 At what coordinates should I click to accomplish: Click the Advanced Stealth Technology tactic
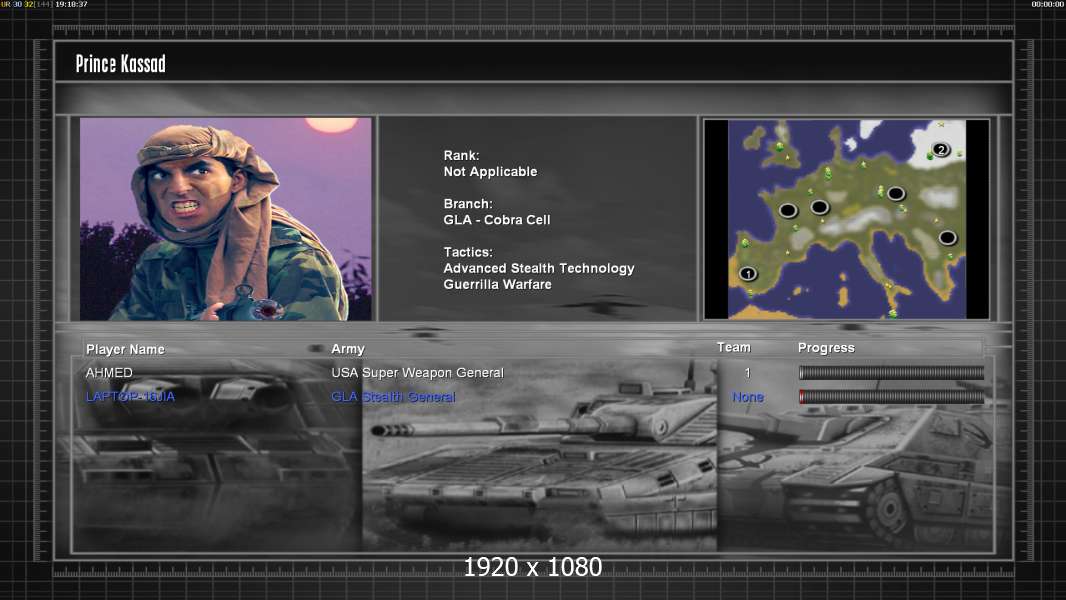(538, 268)
